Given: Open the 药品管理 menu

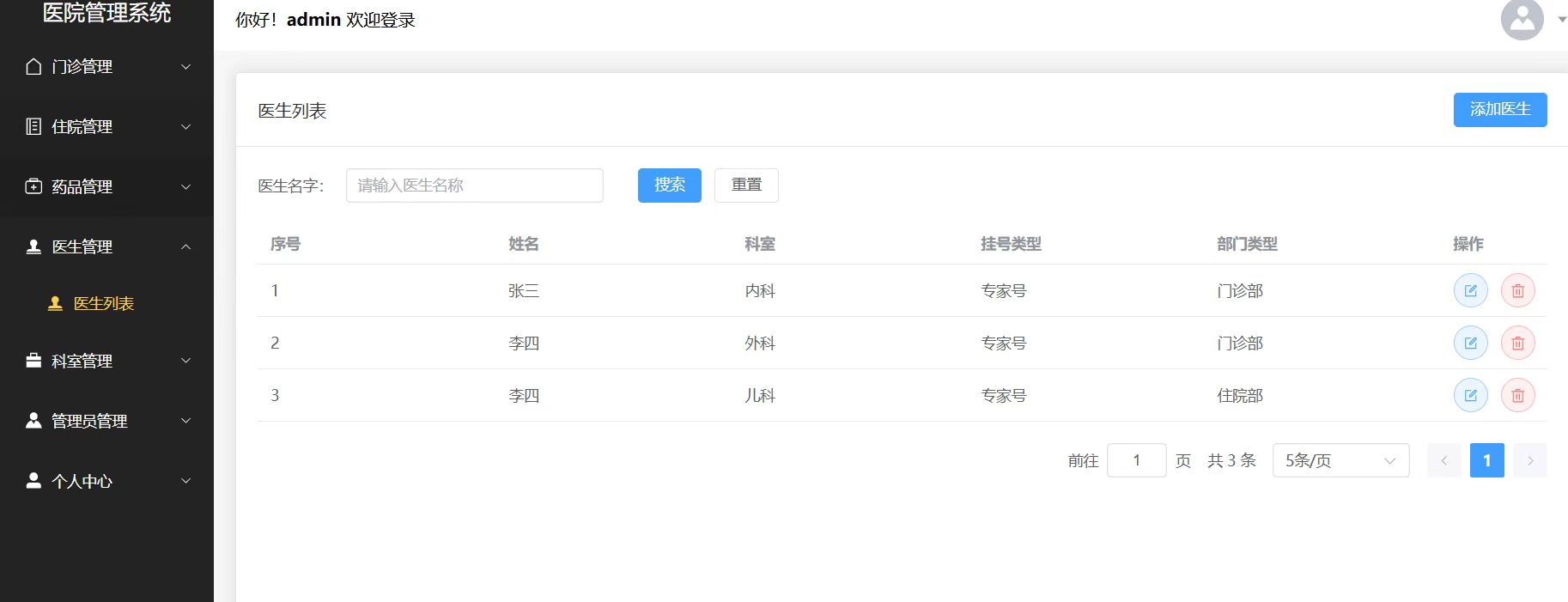Looking at the screenshot, I should click(x=106, y=186).
